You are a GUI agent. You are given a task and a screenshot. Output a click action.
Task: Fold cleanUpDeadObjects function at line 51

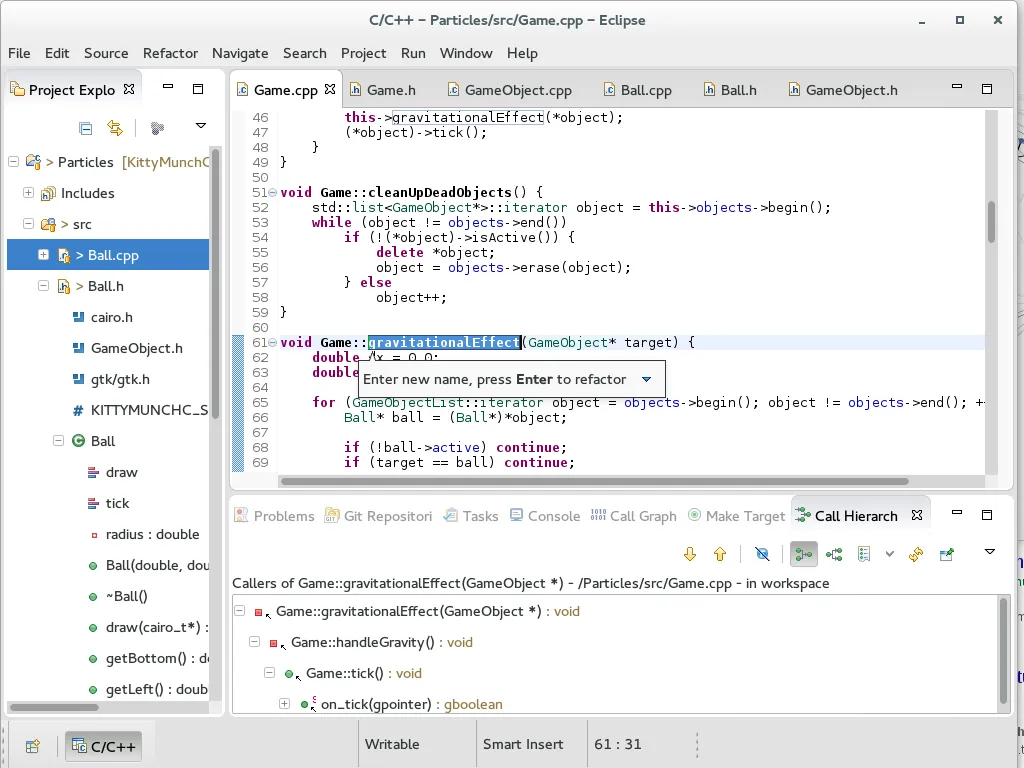pyautogui.click(x=273, y=193)
